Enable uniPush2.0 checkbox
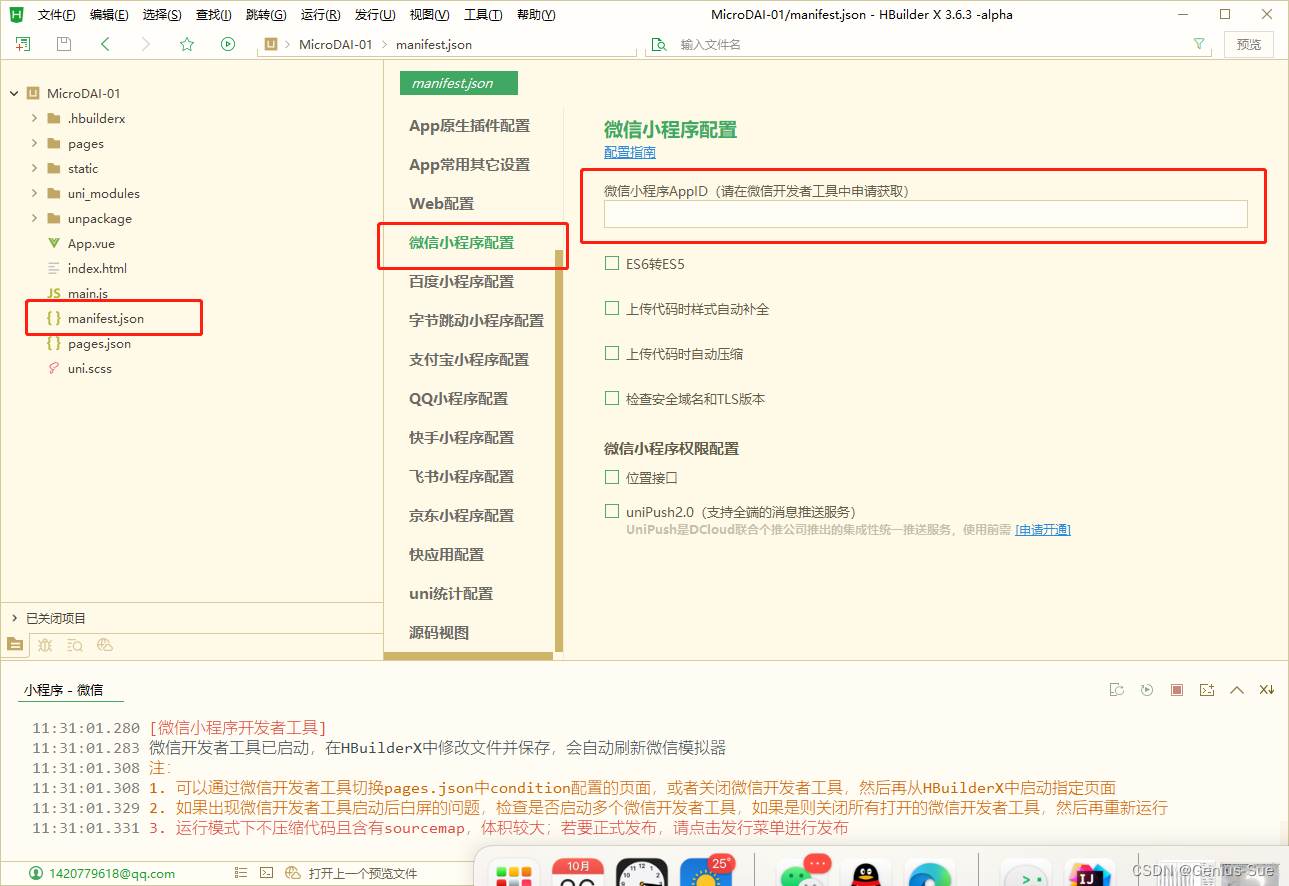The image size is (1289, 886). 612,511
